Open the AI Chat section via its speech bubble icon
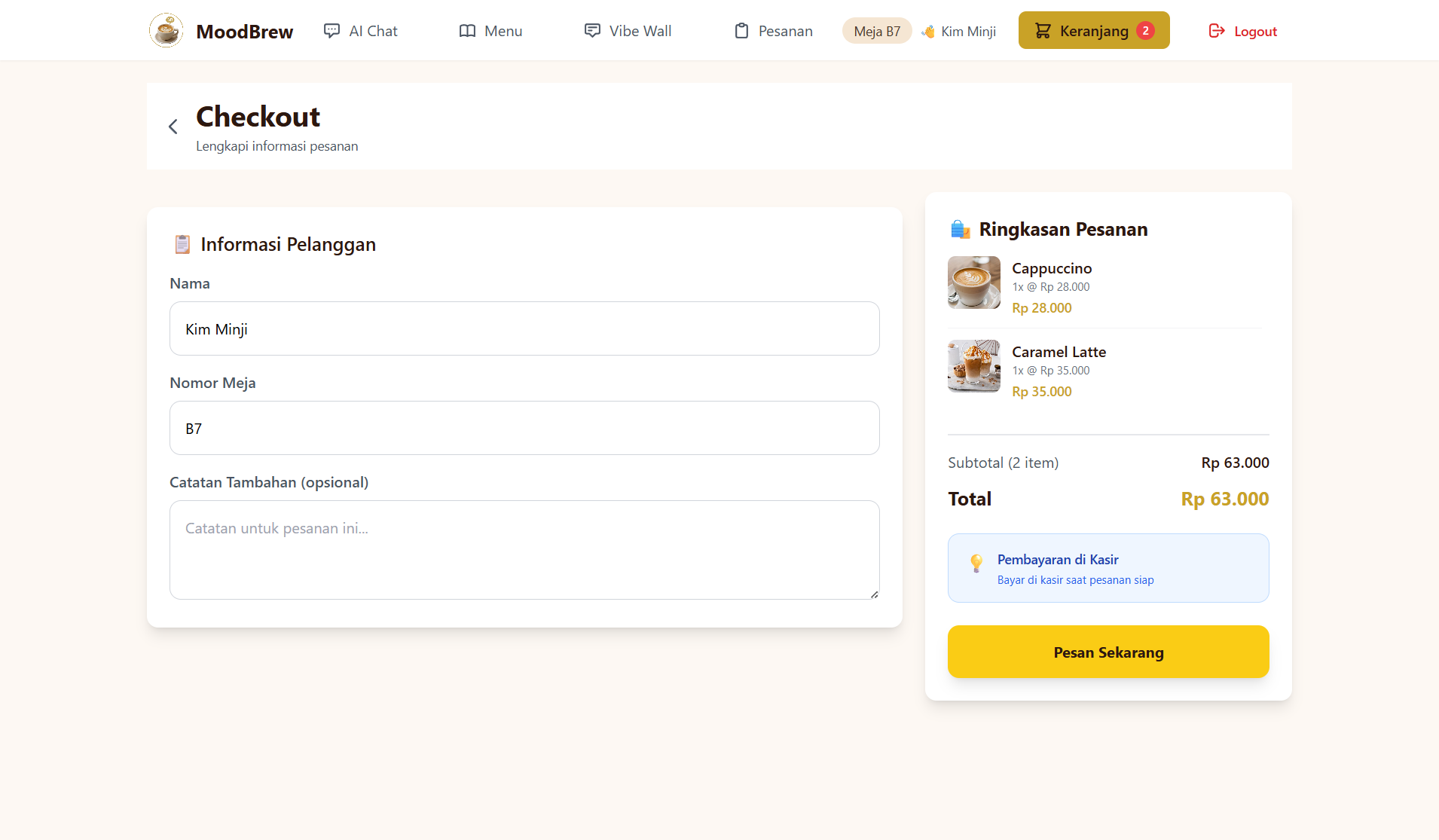Image resolution: width=1439 pixels, height=840 pixels. (332, 30)
